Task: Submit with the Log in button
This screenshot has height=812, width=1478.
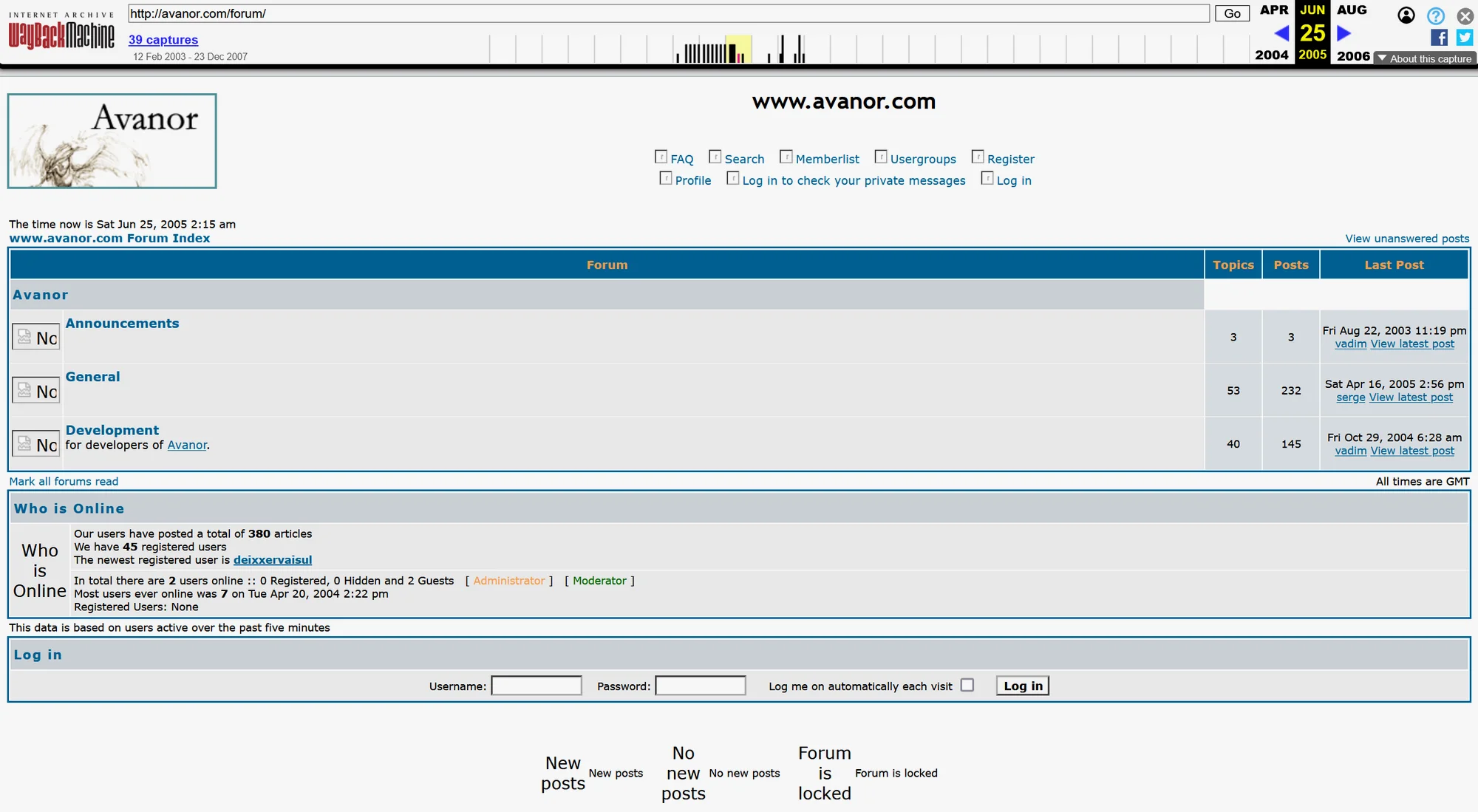Action: 1023,686
